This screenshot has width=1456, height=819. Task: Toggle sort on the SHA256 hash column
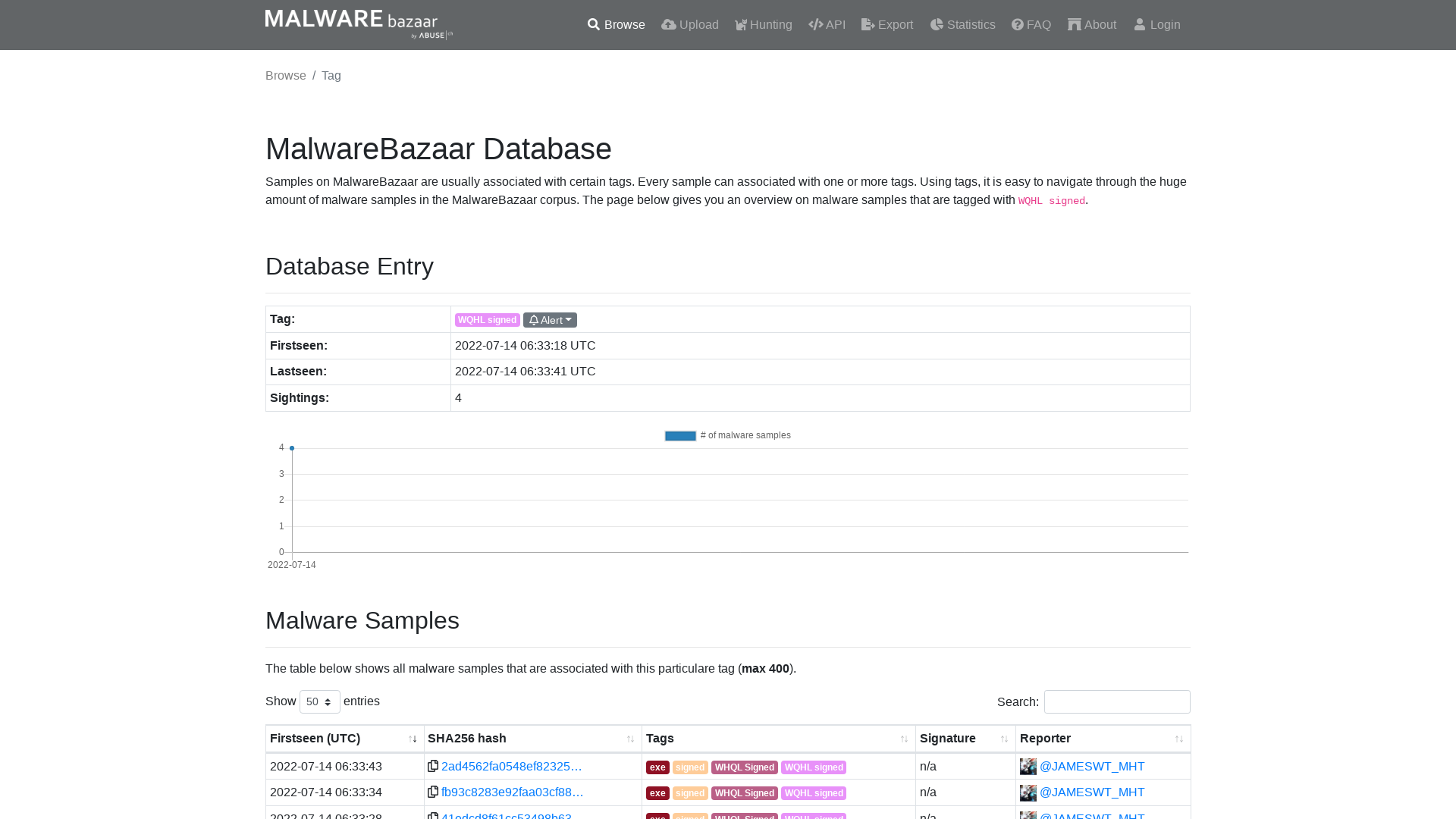[630, 739]
